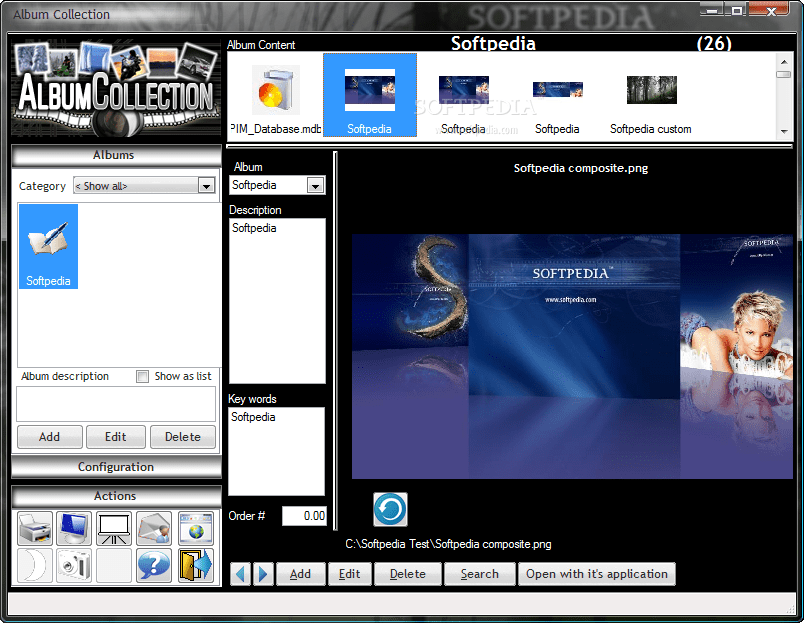Viewport: 804px width, 623px height.
Task: Click the Delete button in bottom toolbar
Action: click(x=408, y=574)
